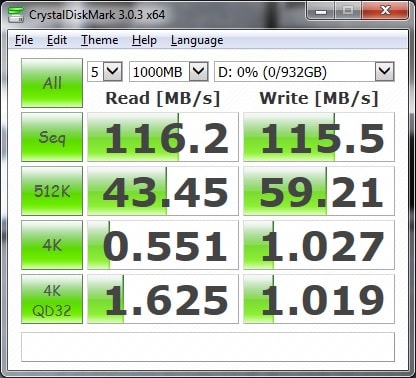Open the File menu
This screenshot has height=378, width=416.
24,40
